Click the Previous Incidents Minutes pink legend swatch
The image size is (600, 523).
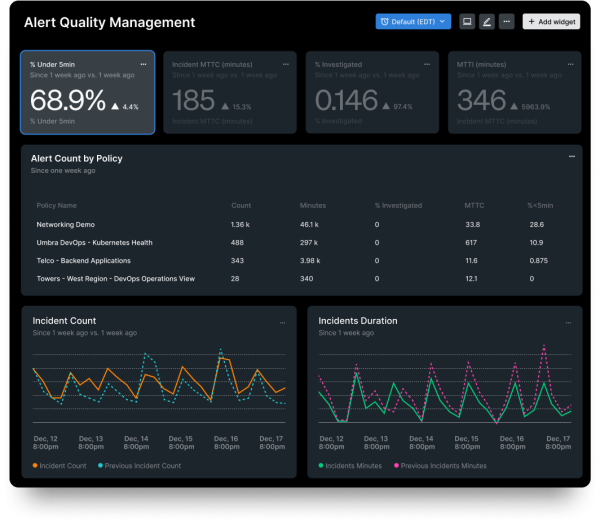coord(397,466)
